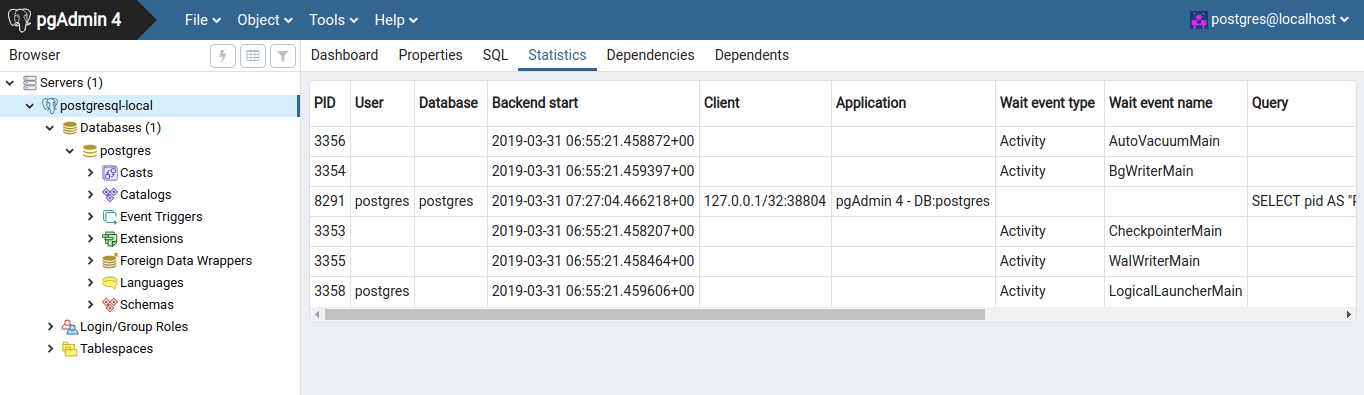Click the Filtered Rows funnel icon

[283, 56]
